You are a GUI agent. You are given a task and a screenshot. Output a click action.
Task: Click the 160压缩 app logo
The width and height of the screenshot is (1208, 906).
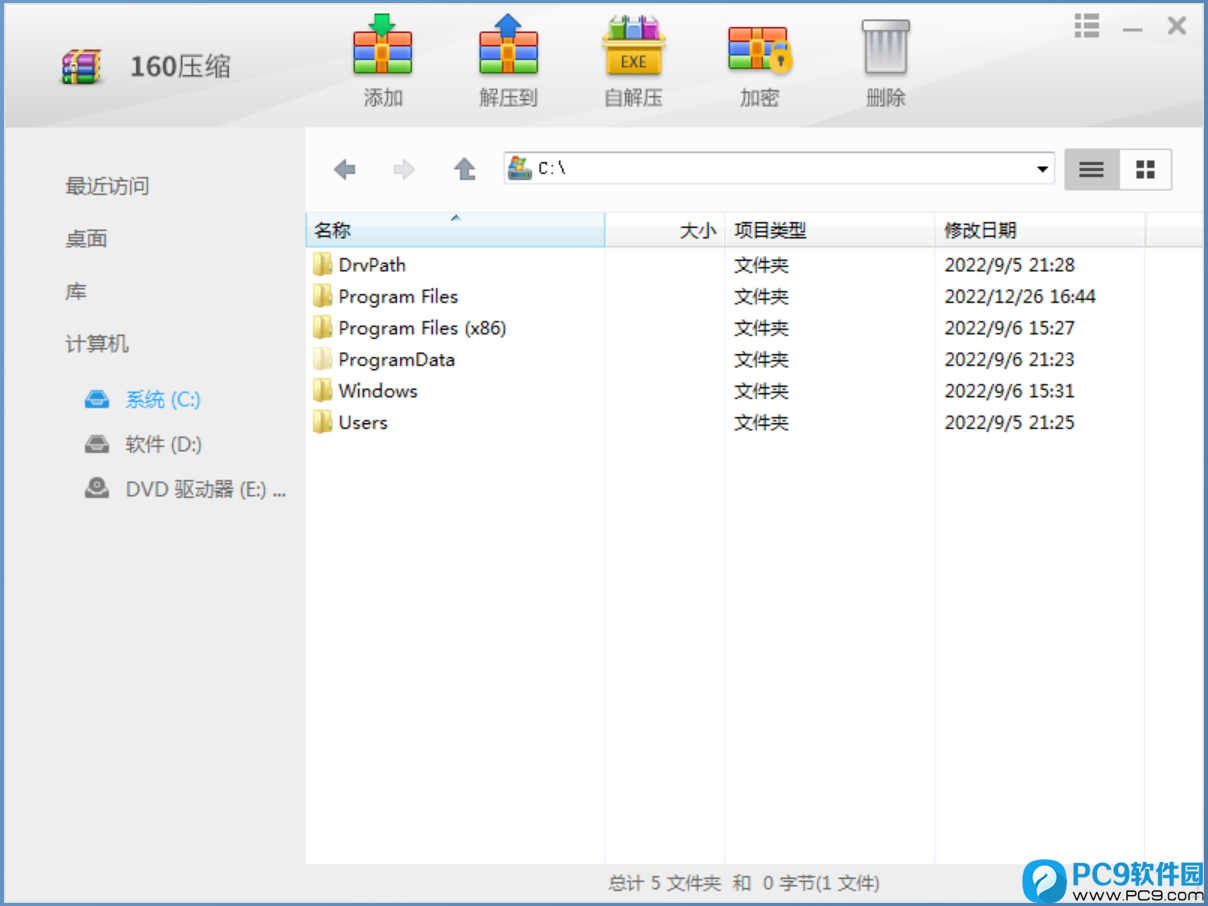pyautogui.click(x=81, y=66)
